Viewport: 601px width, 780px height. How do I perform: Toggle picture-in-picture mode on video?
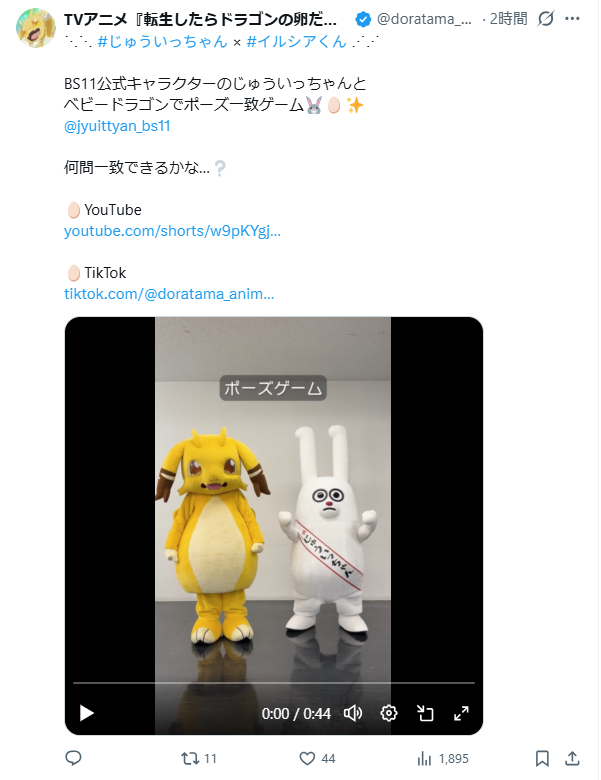click(x=425, y=713)
